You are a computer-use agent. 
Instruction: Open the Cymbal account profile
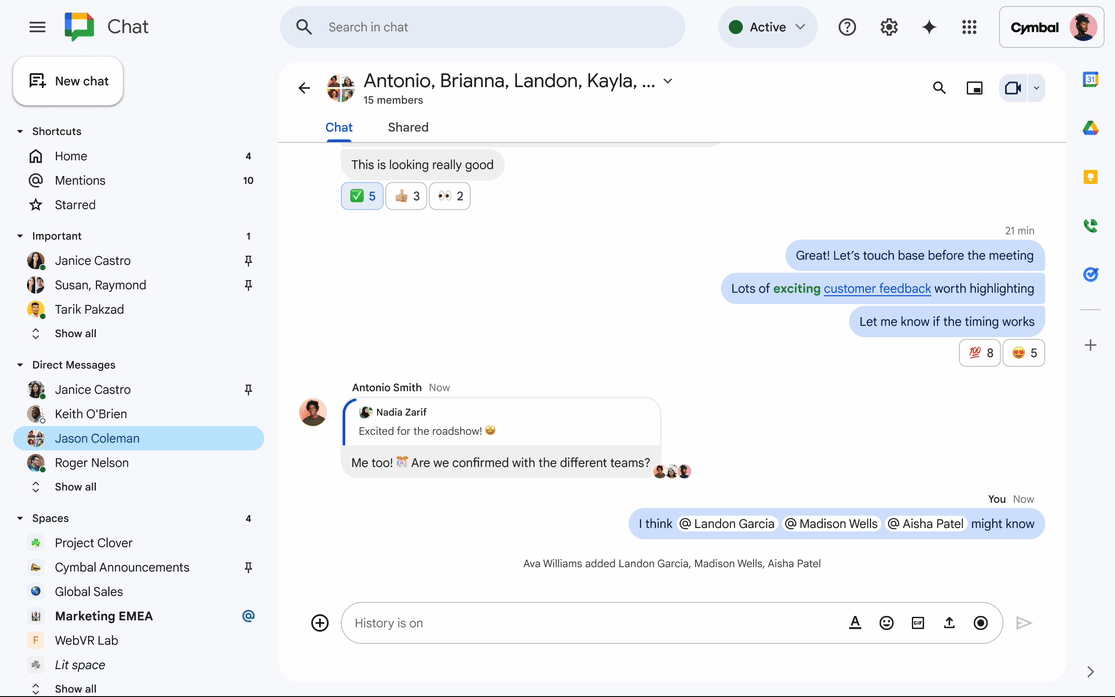pyautogui.click(x=1051, y=27)
